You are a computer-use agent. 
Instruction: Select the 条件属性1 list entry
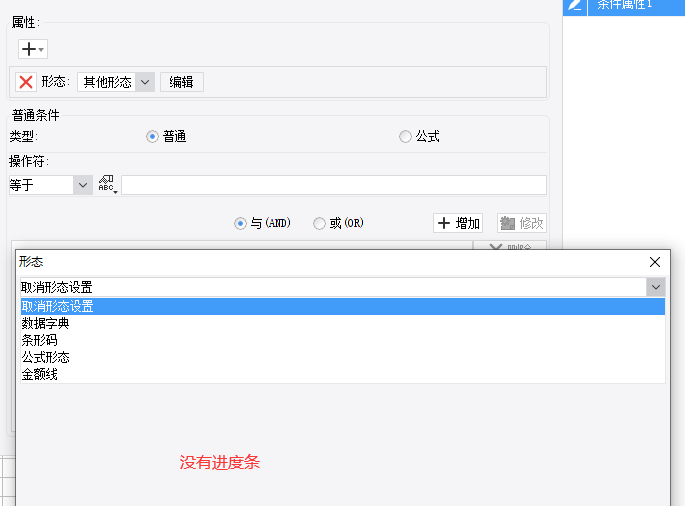pyautogui.click(x=637, y=6)
